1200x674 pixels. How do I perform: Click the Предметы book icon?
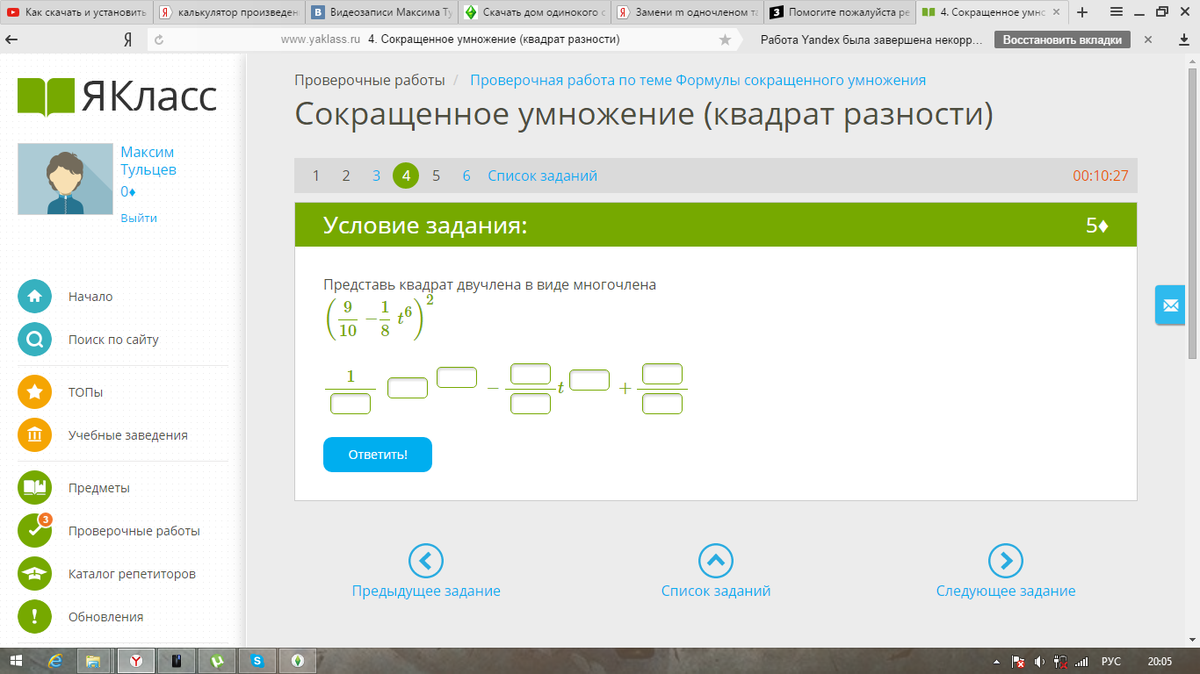point(34,488)
